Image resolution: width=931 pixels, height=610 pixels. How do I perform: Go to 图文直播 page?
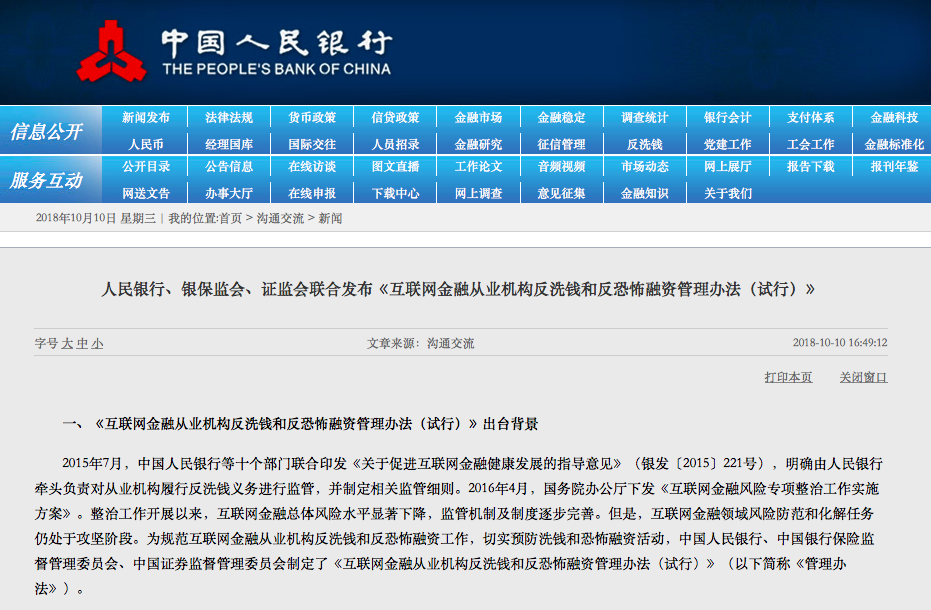395,167
